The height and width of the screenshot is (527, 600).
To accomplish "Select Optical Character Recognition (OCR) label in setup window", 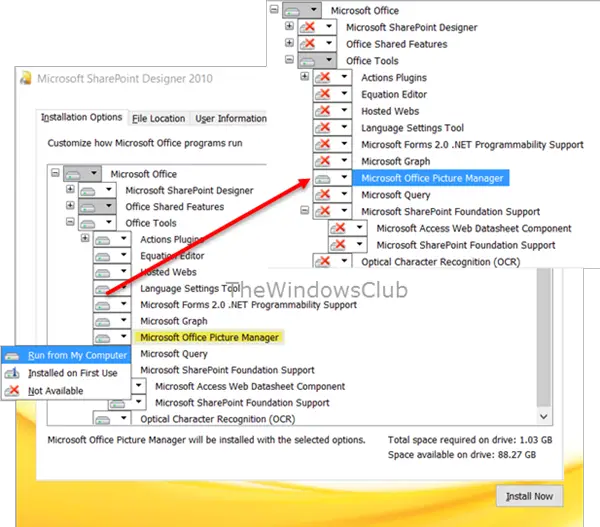I will pos(218,419).
